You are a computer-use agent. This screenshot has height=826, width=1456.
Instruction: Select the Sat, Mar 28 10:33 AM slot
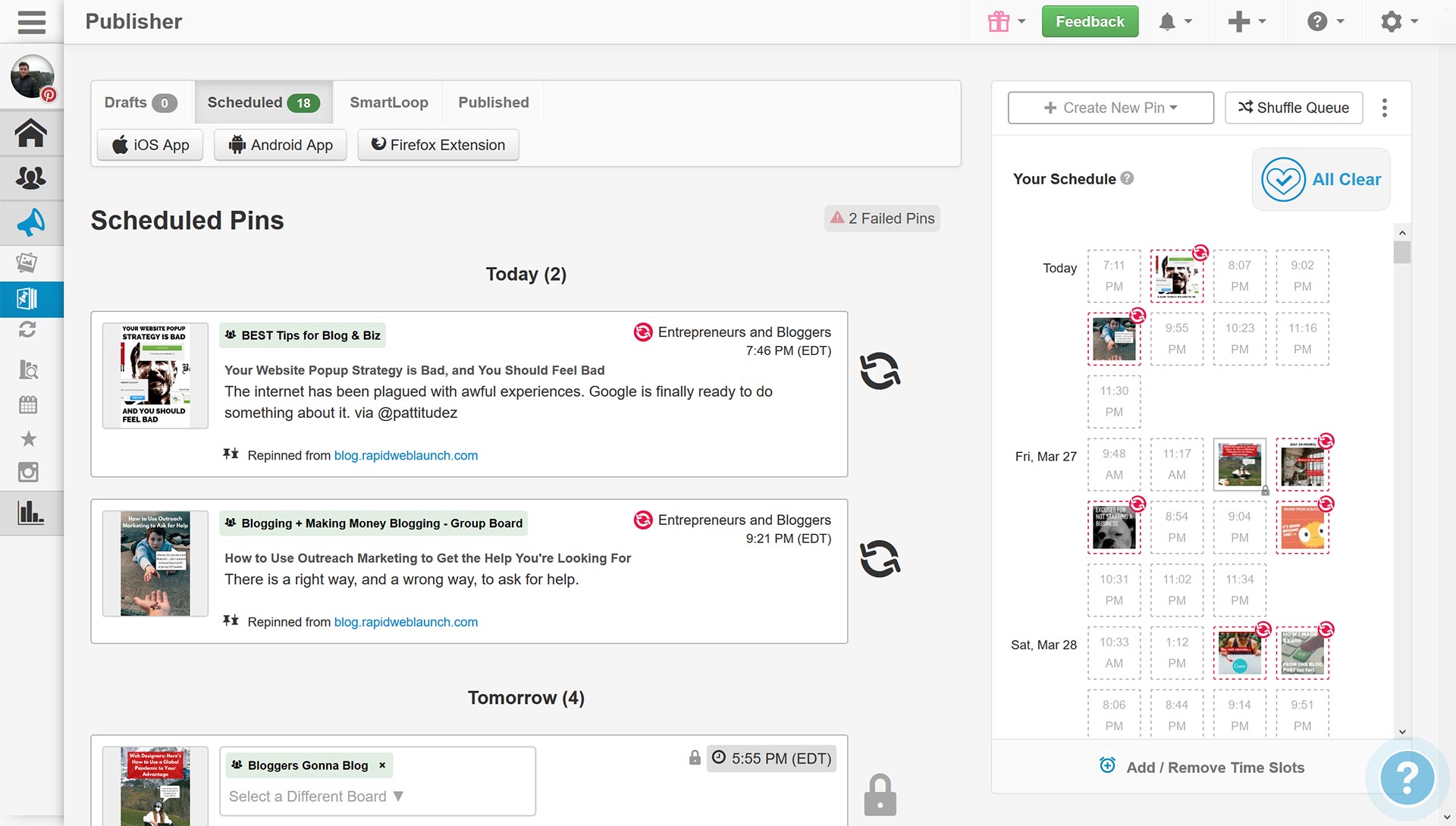point(1114,653)
